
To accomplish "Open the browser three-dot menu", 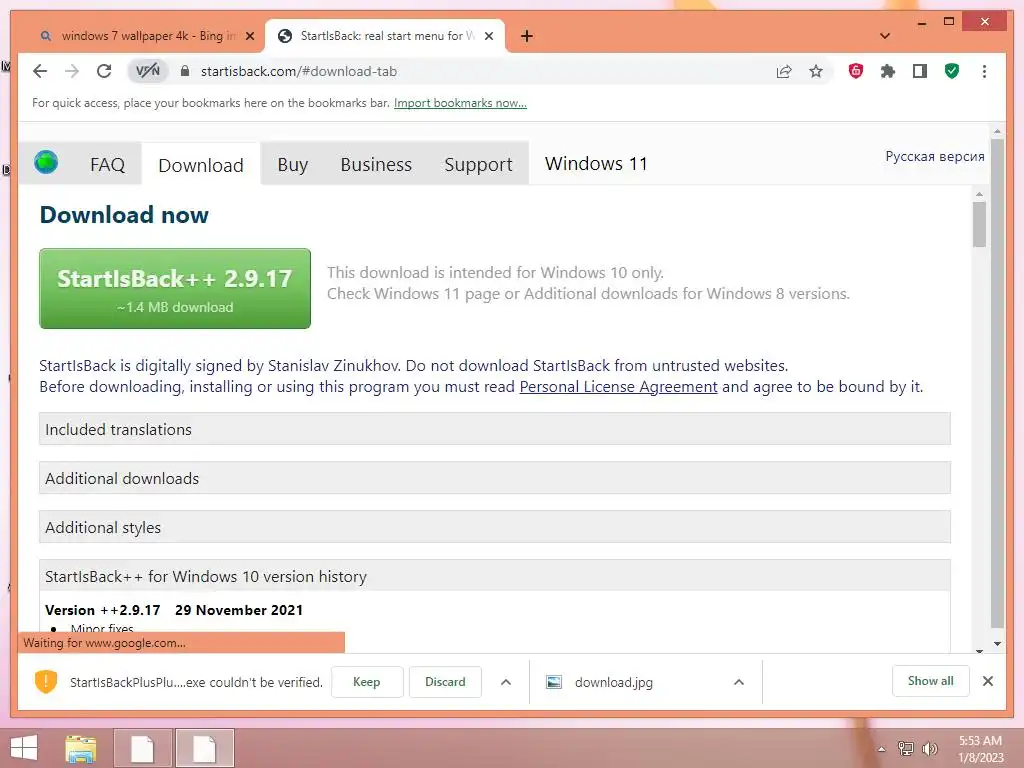I will coord(984,71).
